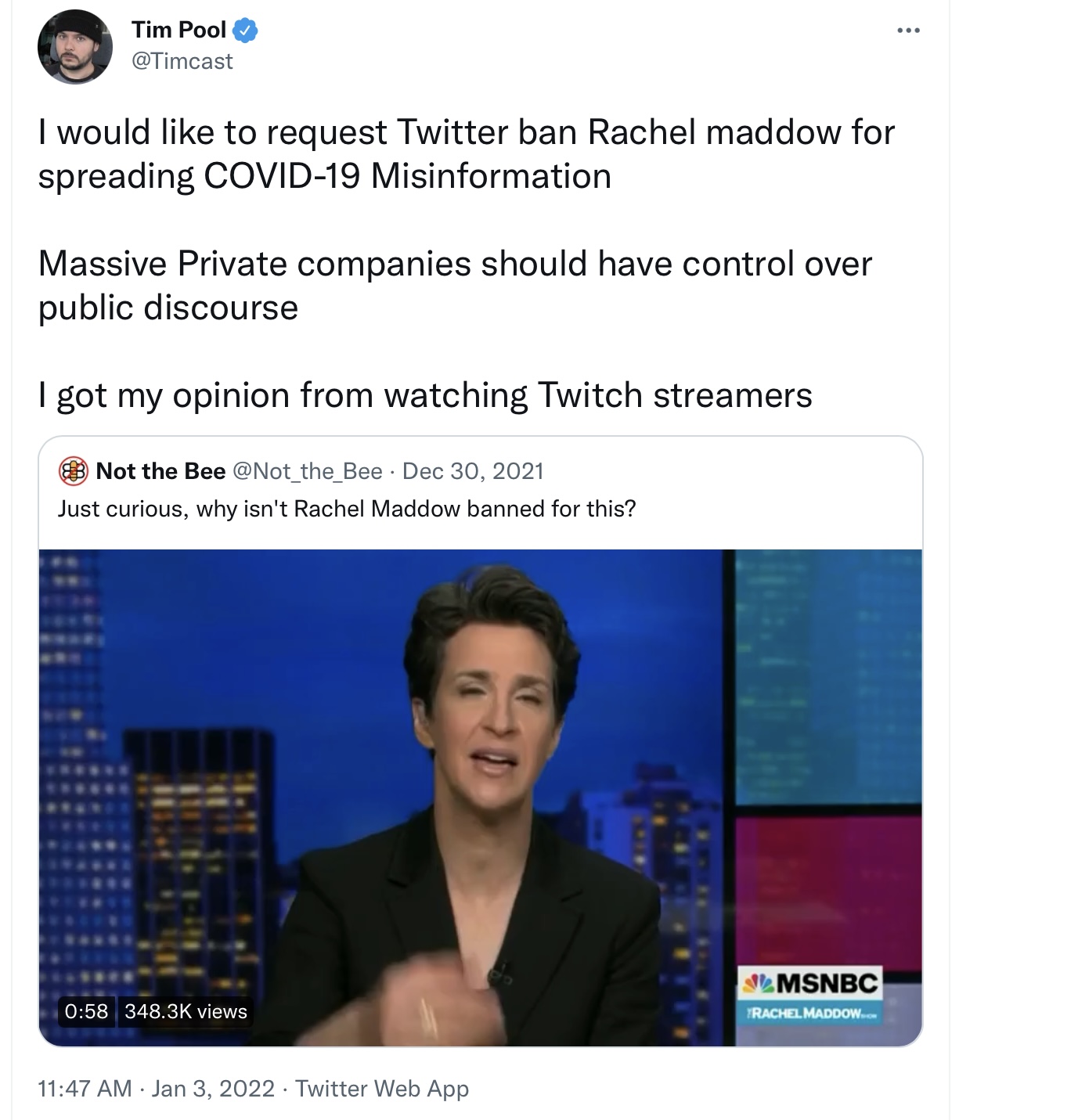
Task: Open quoted tweet date Dec 30, 2021
Action: 473,471
